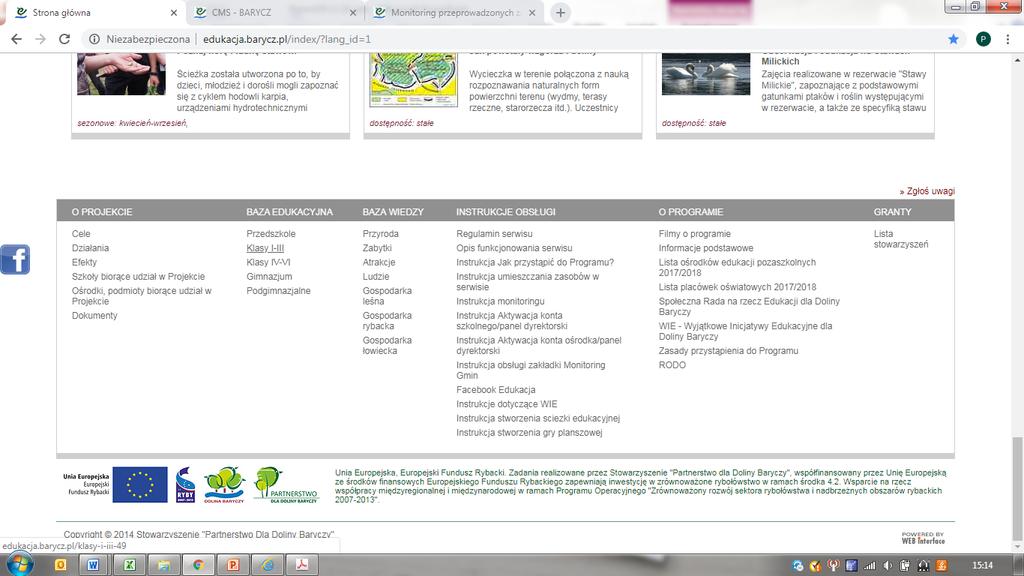
Task: Click the address bar URL field
Action: 509,39
